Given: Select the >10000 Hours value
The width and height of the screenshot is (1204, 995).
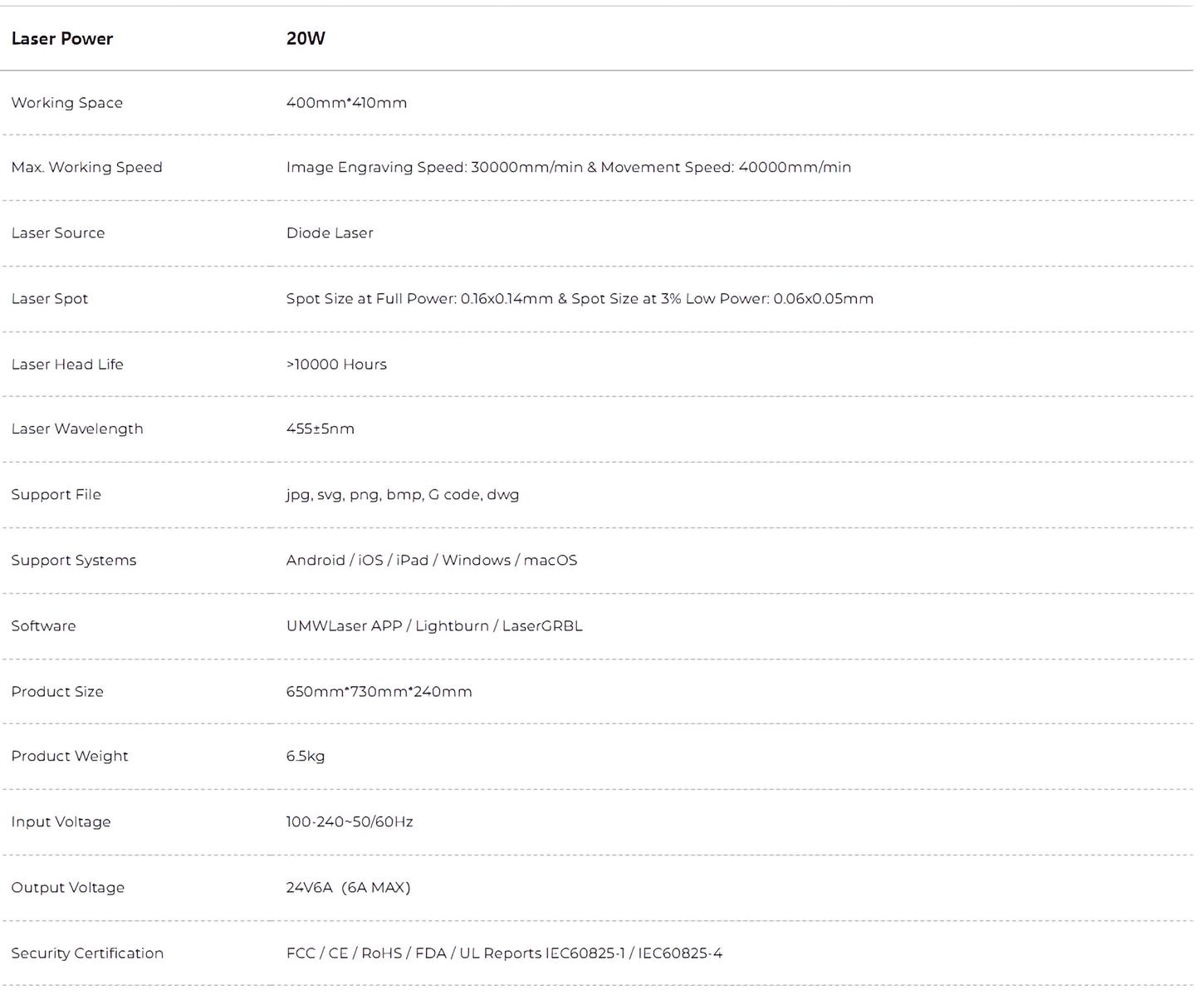Looking at the screenshot, I should pos(336,364).
